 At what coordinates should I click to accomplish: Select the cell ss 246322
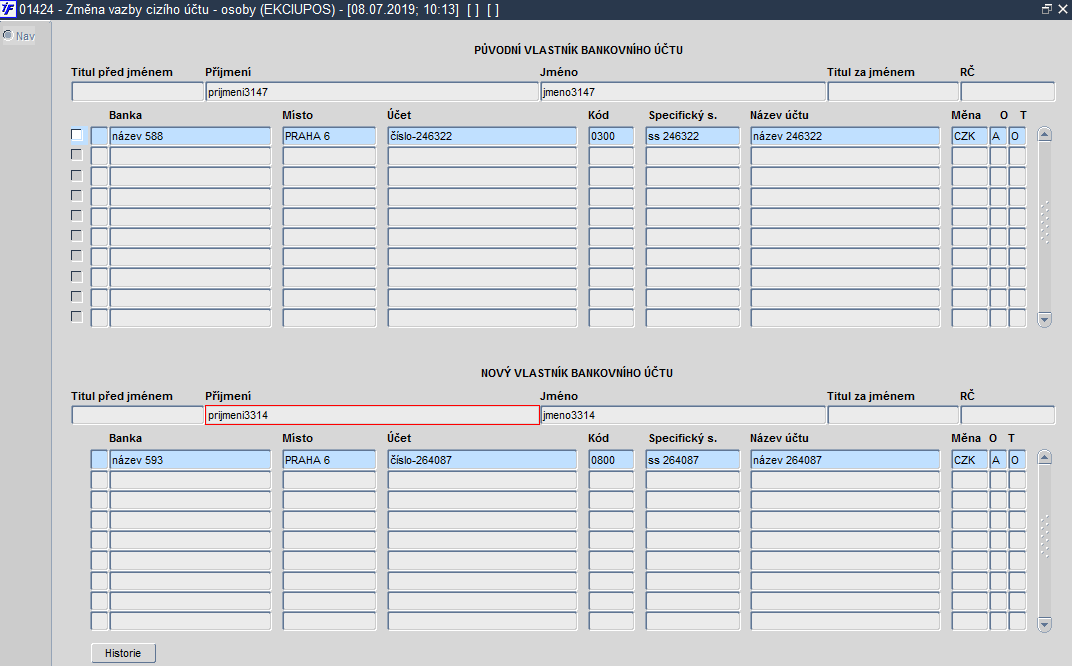(693, 136)
